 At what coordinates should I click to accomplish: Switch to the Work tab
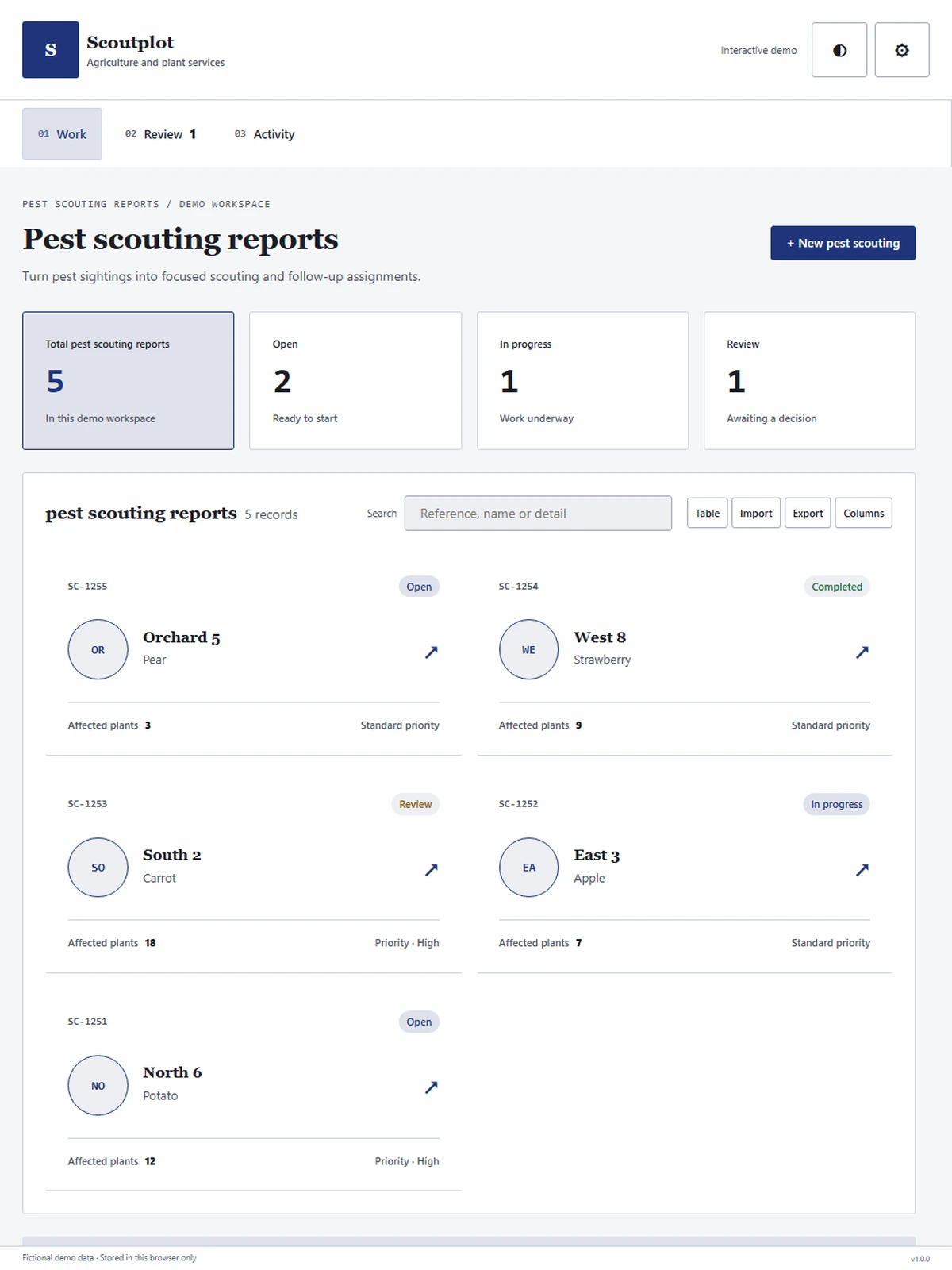[x=62, y=134]
